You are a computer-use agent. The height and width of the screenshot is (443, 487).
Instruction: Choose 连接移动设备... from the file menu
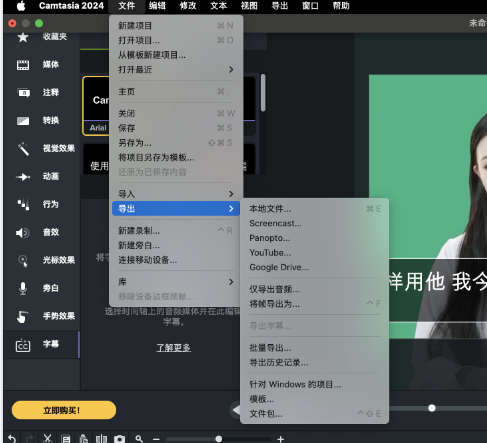[176, 260]
